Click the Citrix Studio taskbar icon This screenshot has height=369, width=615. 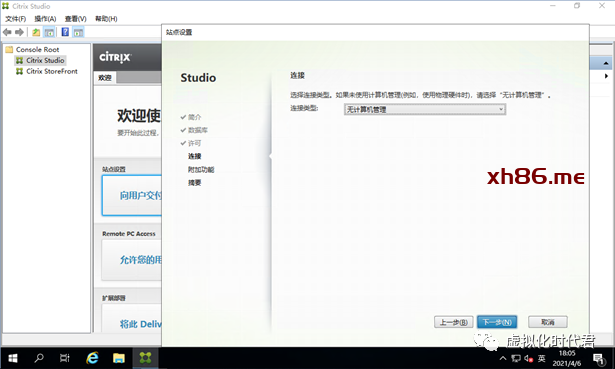pos(145,358)
